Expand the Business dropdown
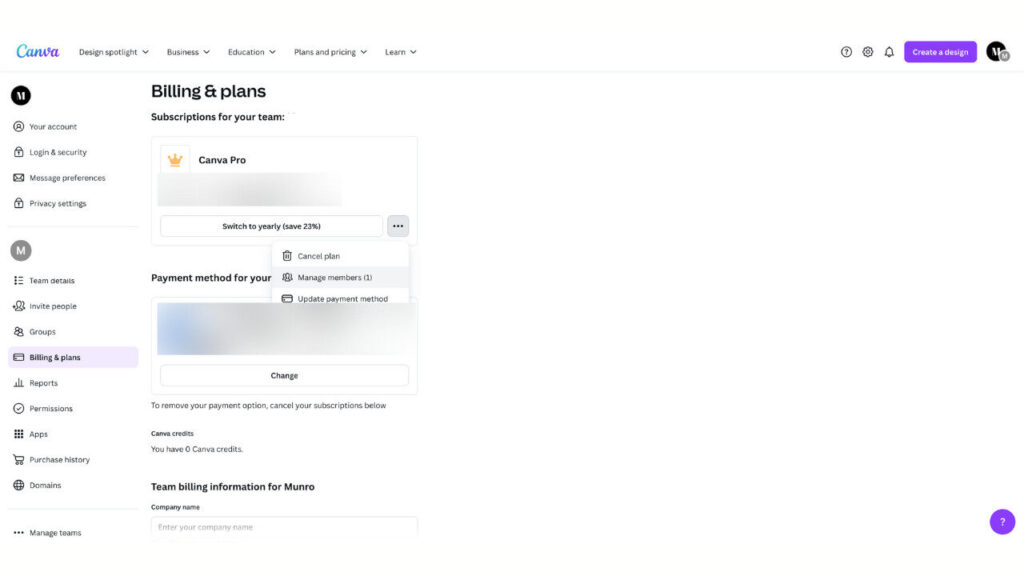The height and width of the screenshot is (576, 1024). 188,52
